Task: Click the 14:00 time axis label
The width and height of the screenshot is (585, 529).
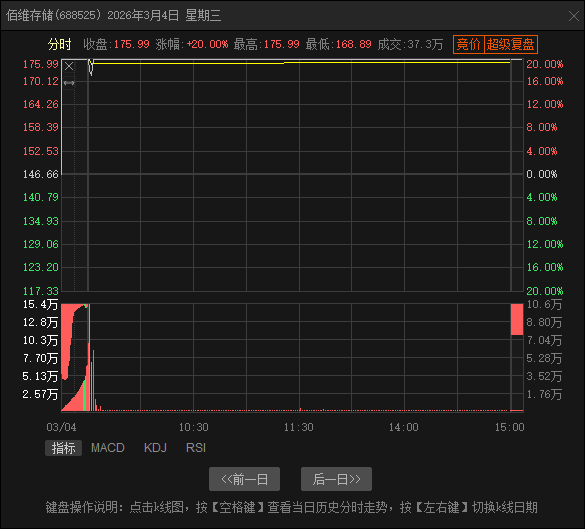Action: 404,427
